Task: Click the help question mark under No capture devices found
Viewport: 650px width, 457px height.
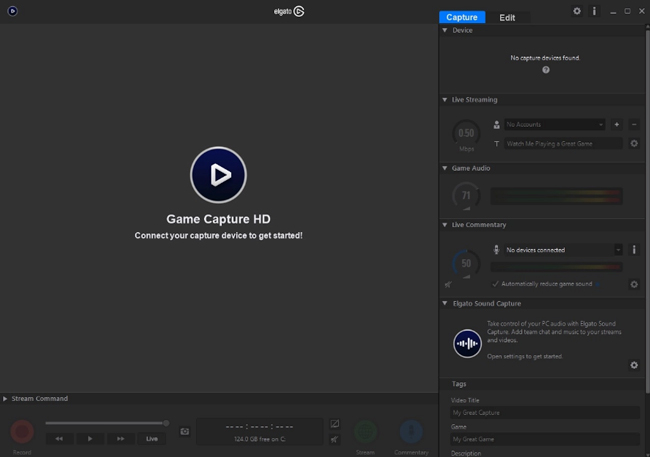Action: tap(546, 70)
